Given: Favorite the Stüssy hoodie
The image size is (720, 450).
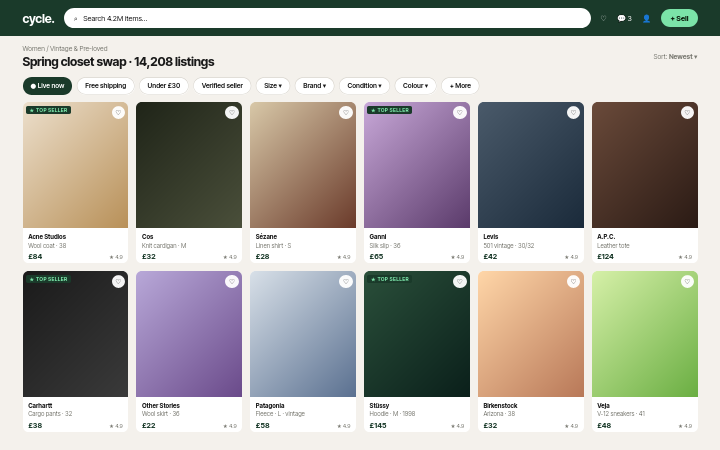Looking at the screenshot, I should pyautogui.click(x=460, y=281).
